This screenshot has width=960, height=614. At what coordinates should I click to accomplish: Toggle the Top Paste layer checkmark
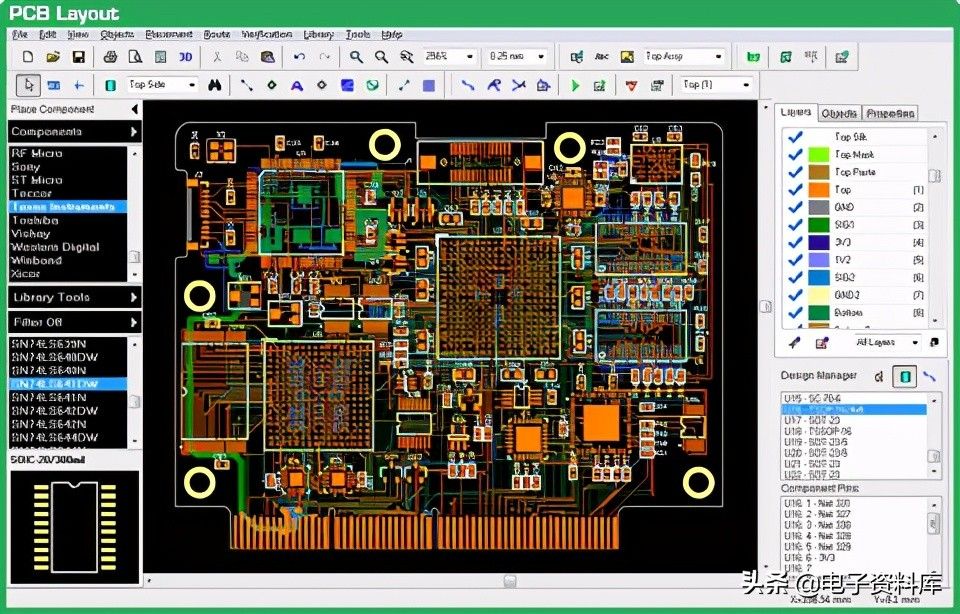pyautogui.click(x=796, y=172)
